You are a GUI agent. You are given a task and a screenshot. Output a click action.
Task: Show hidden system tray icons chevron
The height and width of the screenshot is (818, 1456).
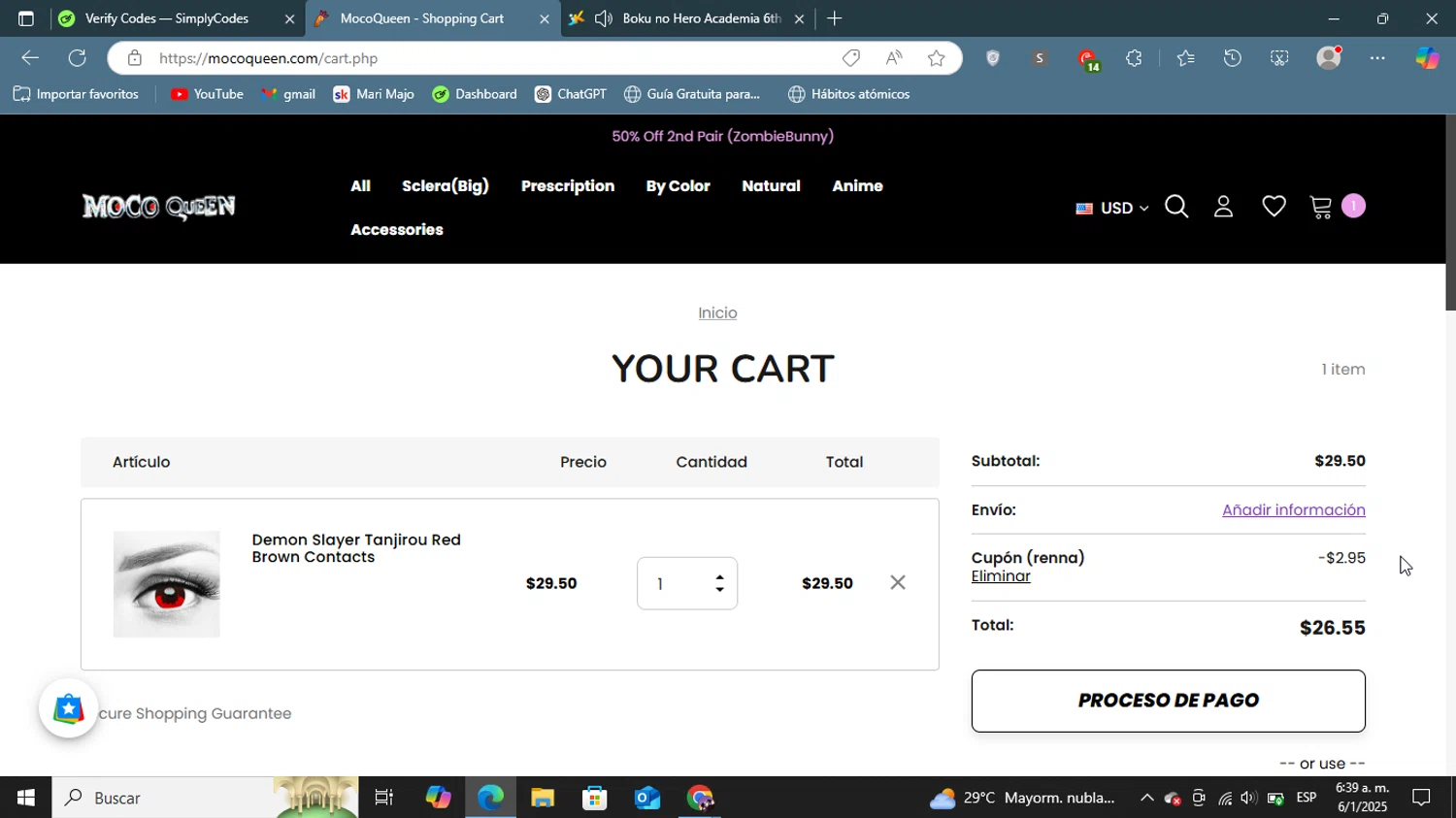point(1146,798)
